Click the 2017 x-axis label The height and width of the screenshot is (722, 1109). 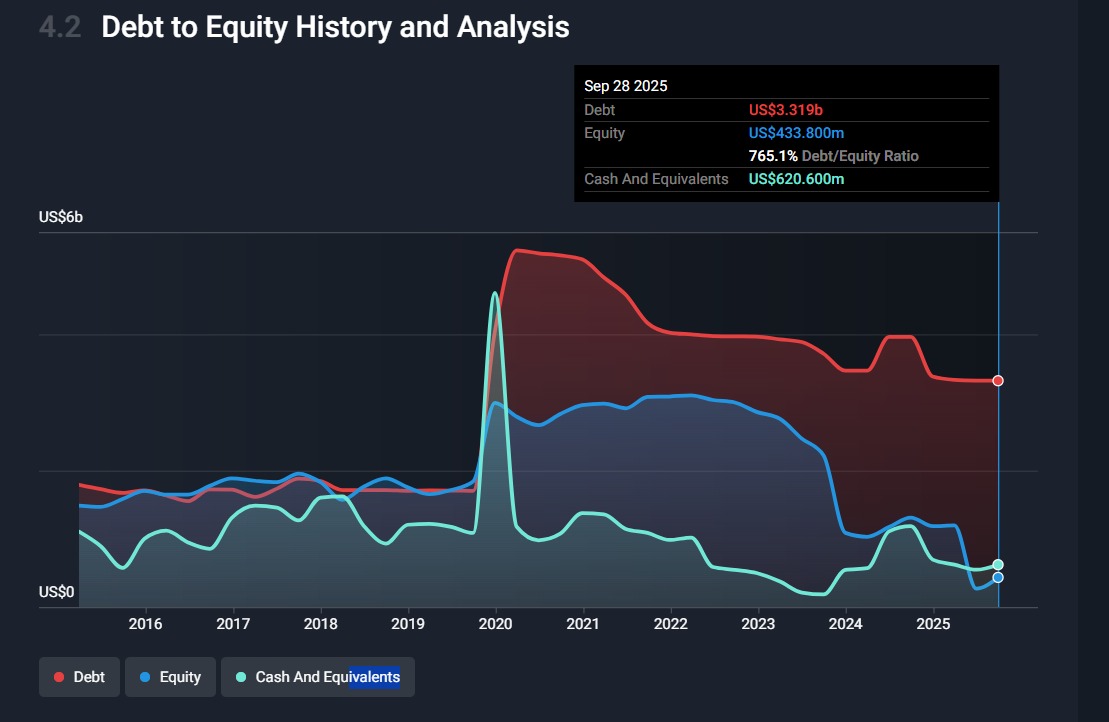233,624
